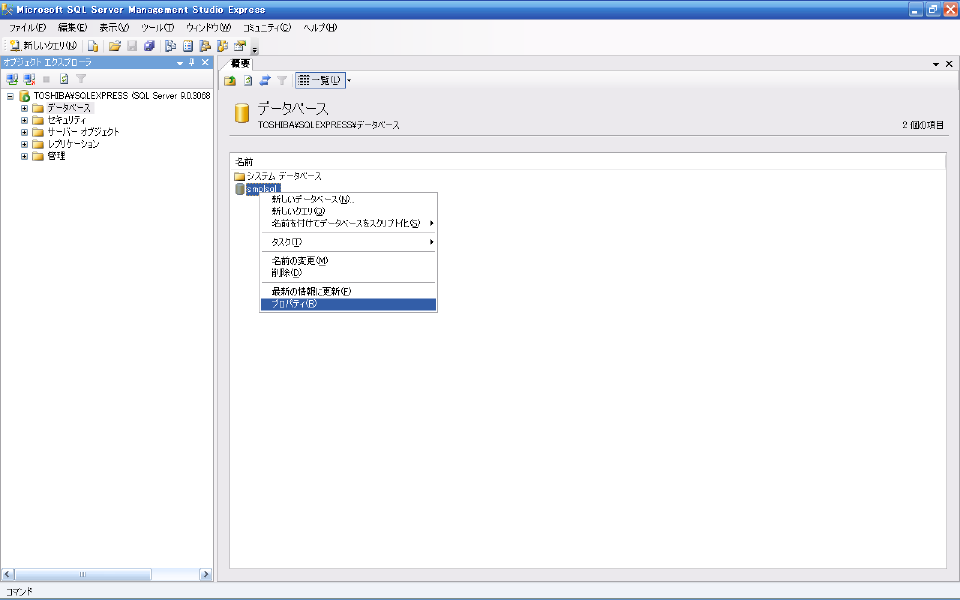Expand the レプリケーション tree node
960x600 pixels.
pyautogui.click(x=24, y=144)
